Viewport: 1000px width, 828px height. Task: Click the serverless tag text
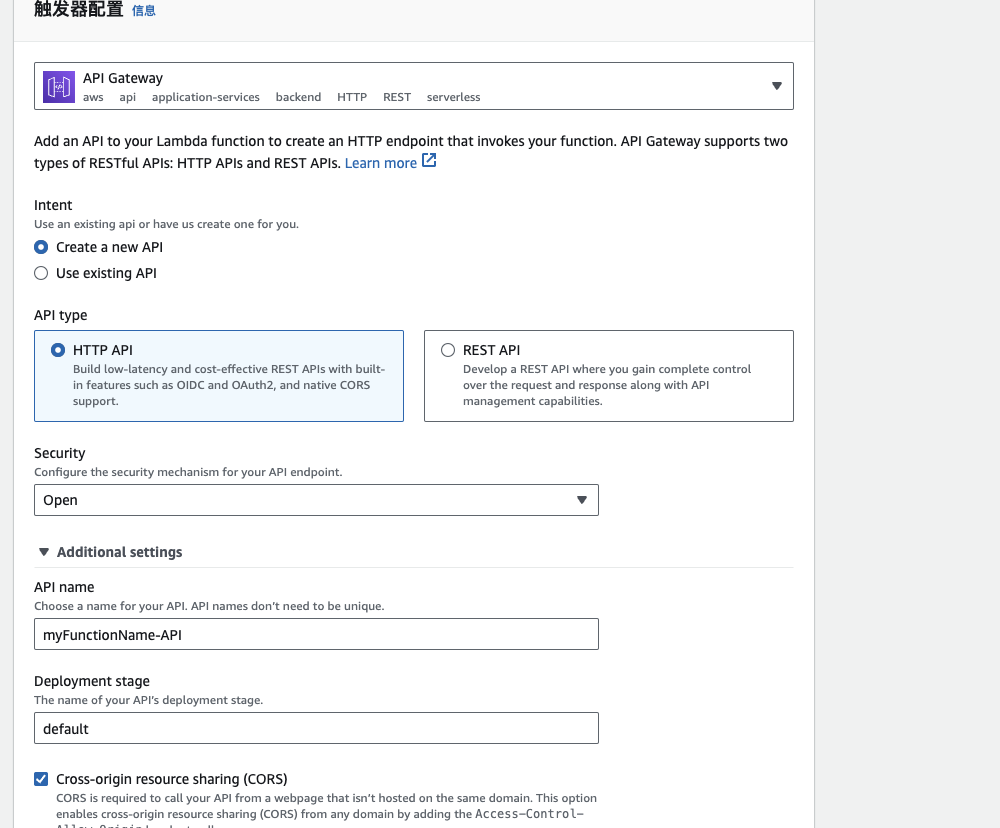click(453, 97)
